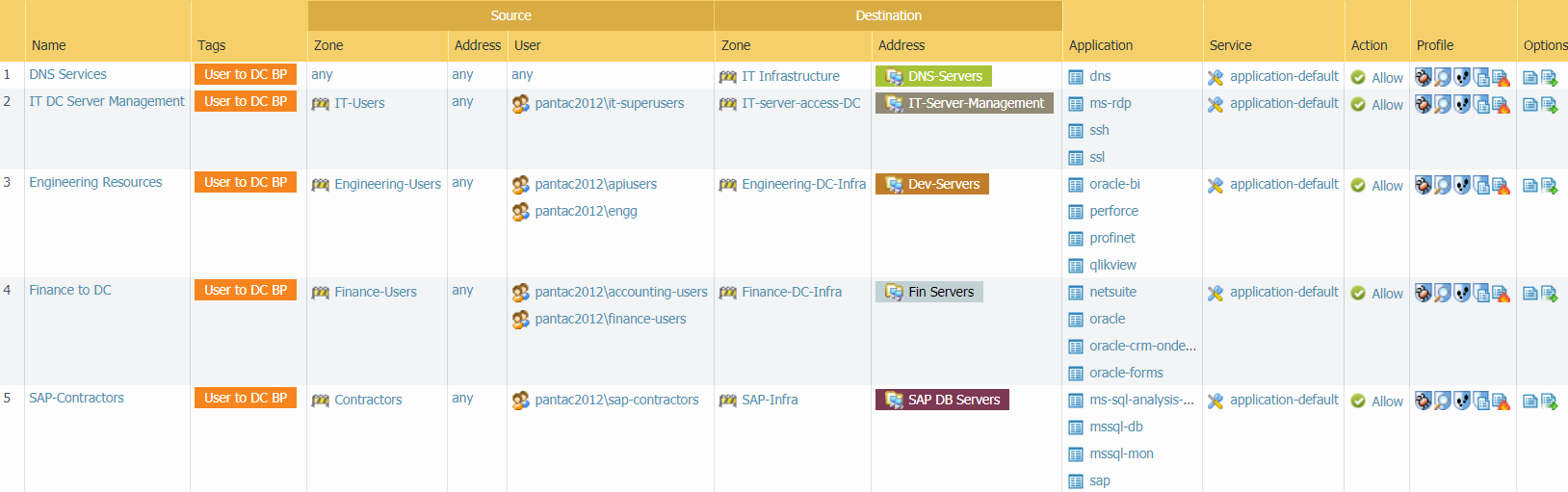This screenshot has width=1568, height=492.
Task: Click the User to DC BP tag on Finance to DC
Action: point(246,290)
